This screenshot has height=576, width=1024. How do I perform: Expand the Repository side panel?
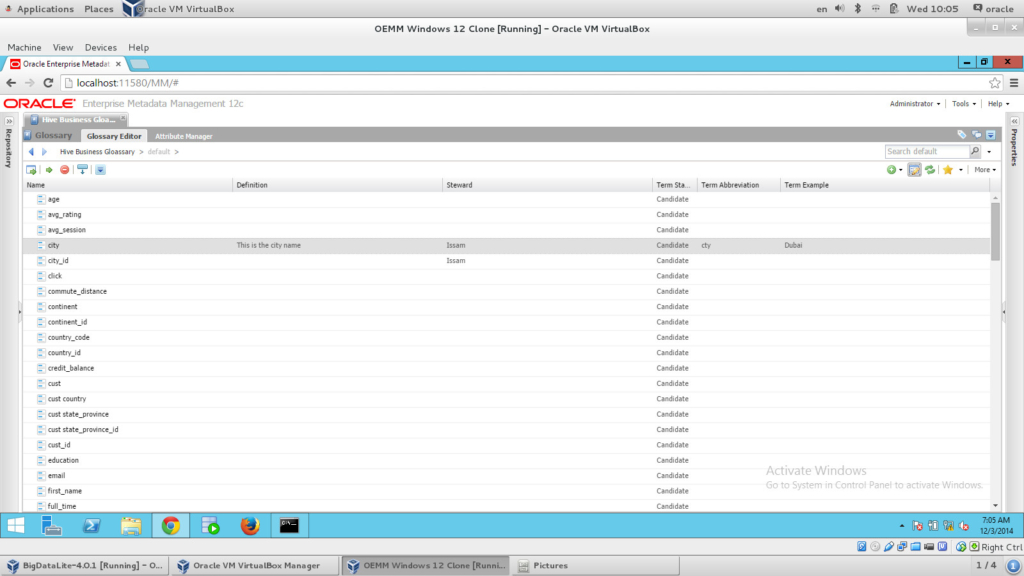click(9, 121)
